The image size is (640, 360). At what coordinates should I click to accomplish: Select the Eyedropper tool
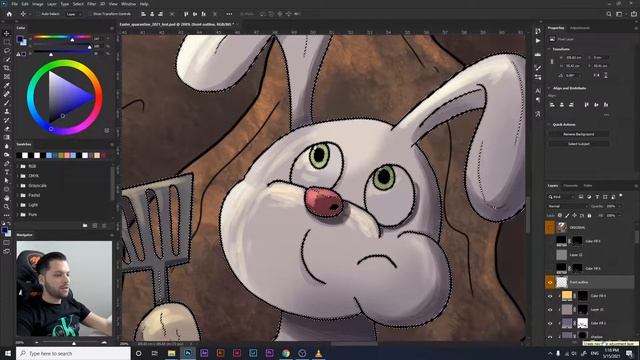[x=7, y=85]
